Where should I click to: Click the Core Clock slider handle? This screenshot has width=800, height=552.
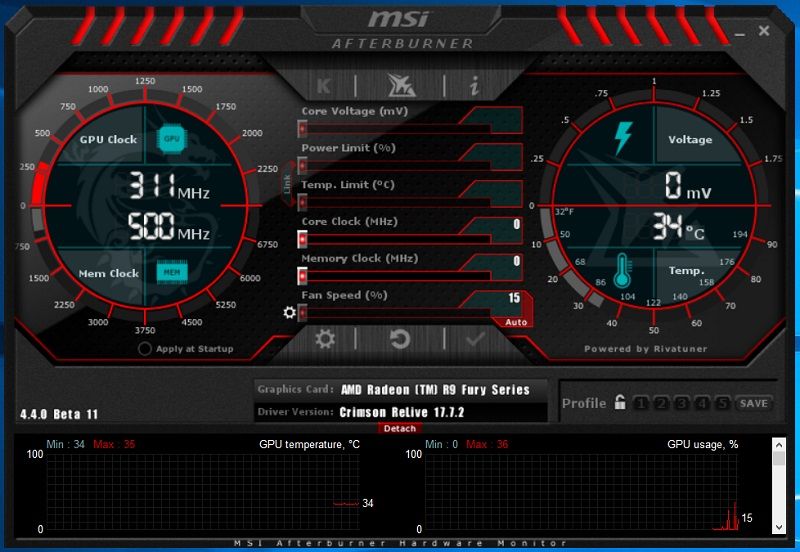[303, 239]
